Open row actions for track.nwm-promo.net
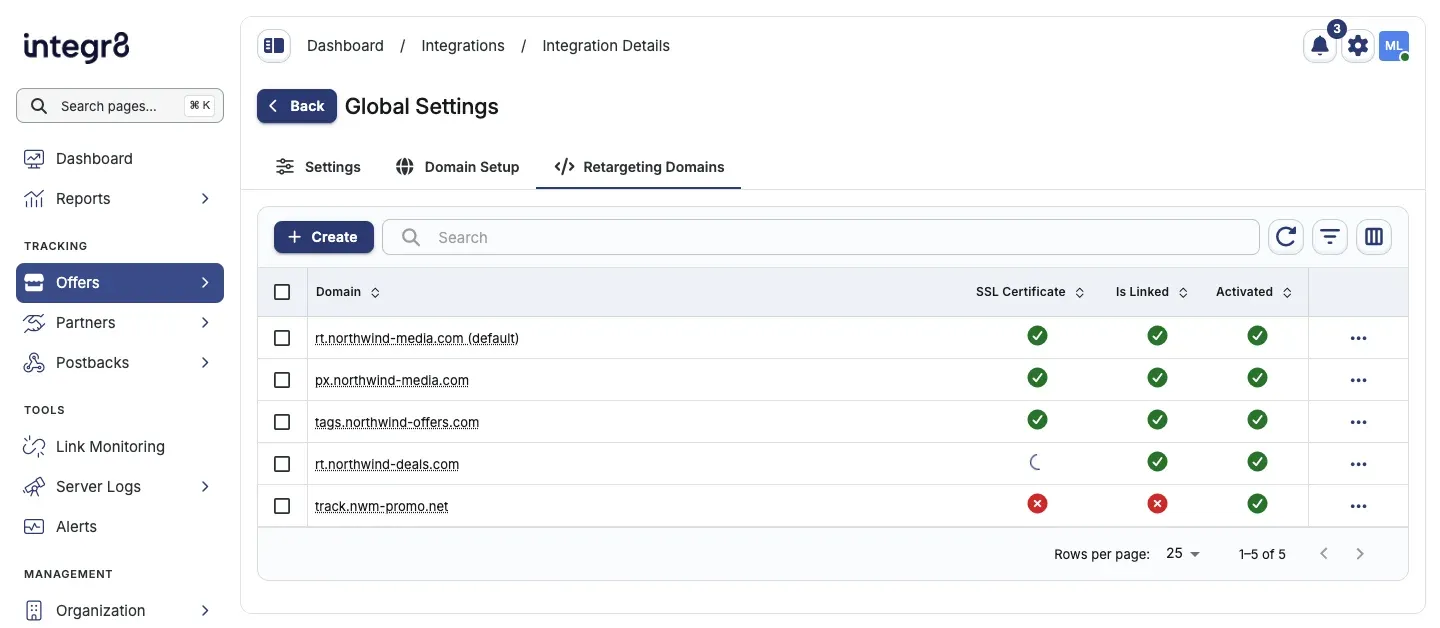 point(1358,506)
